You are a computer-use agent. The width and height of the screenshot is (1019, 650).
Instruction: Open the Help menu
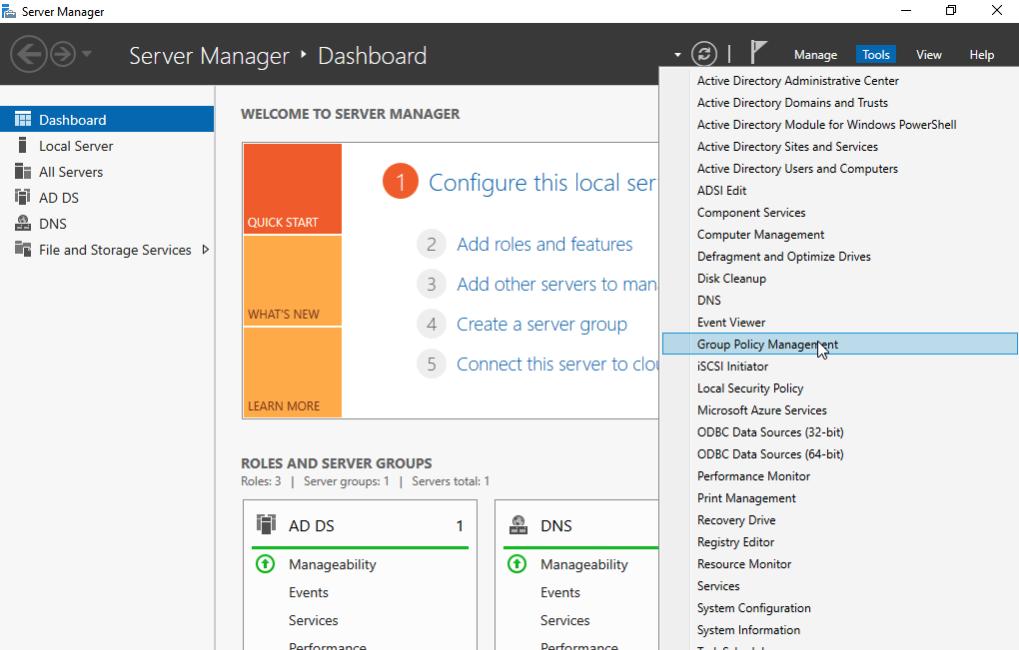click(x=981, y=55)
